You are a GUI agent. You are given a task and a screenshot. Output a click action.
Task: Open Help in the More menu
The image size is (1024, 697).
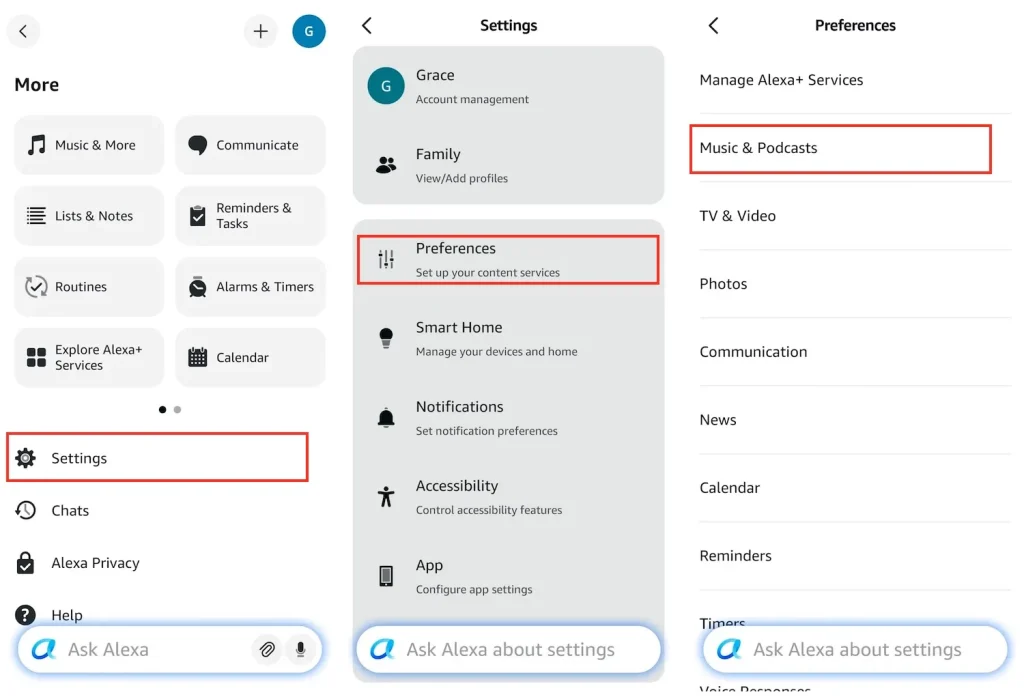point(157,615)
